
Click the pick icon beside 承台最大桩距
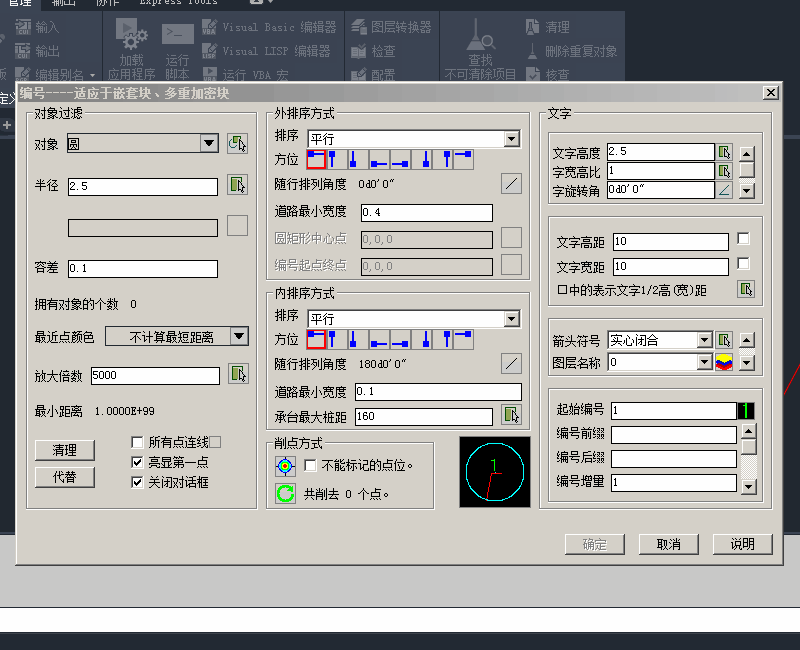click(x=511, y=415)
